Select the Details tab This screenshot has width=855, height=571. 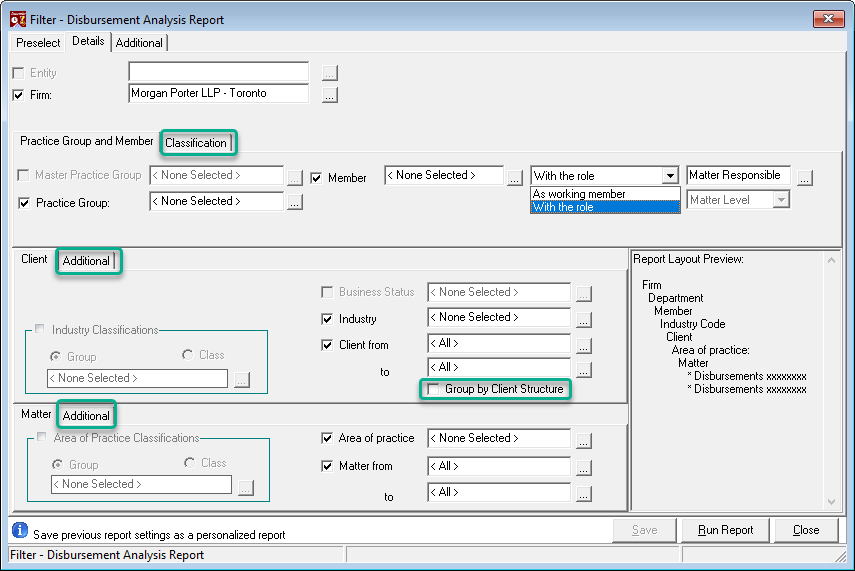point(88,41)
